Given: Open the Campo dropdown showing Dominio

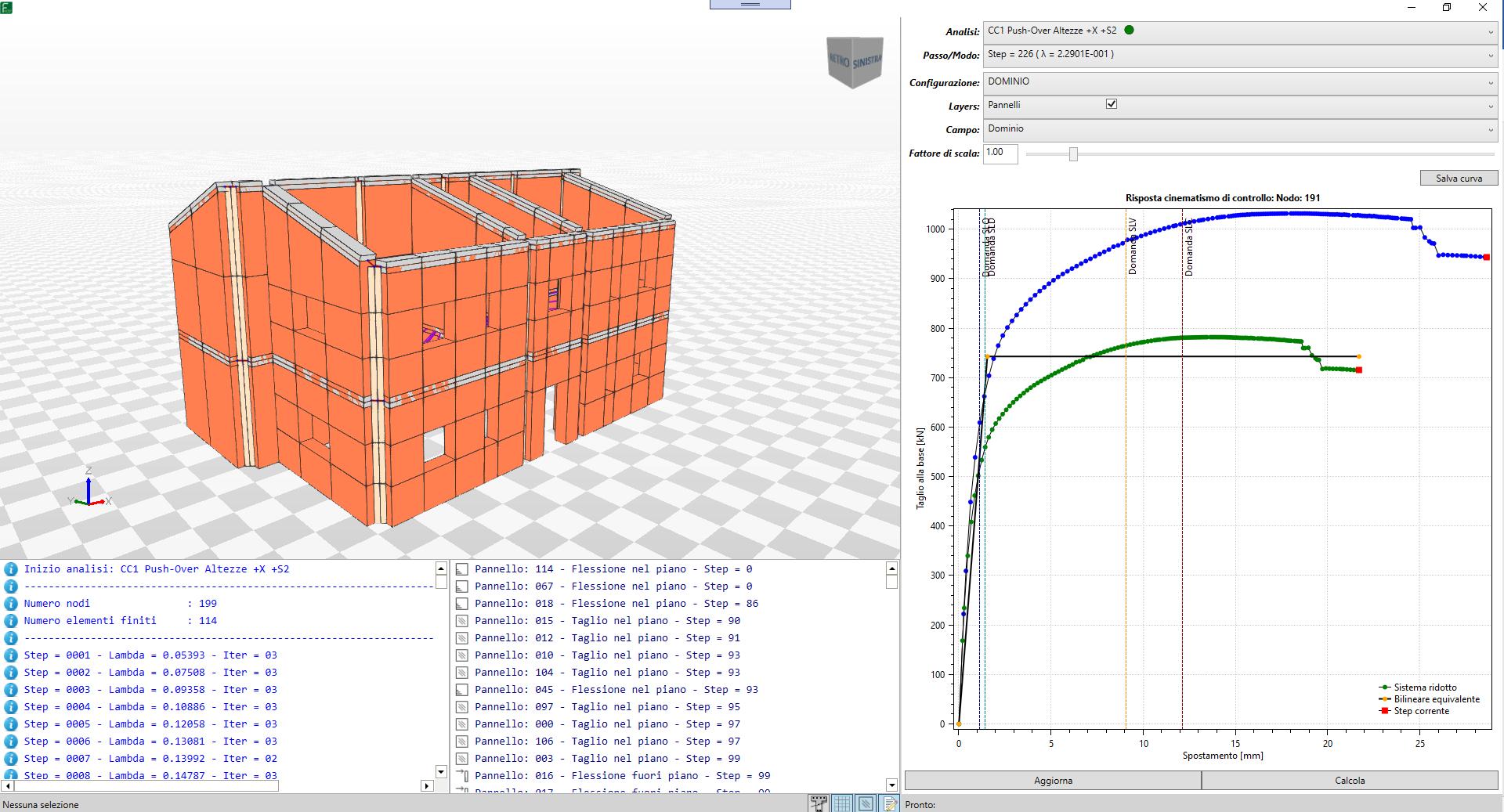Looking at the screenshot, I should [x=1241, y=129].
